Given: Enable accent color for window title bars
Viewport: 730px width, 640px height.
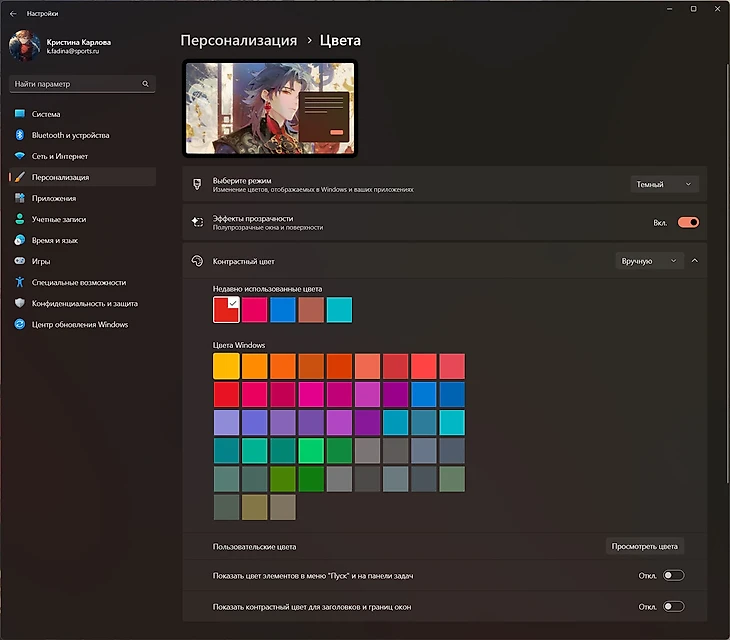Looking at the screenshot, I should click(673, 607).
